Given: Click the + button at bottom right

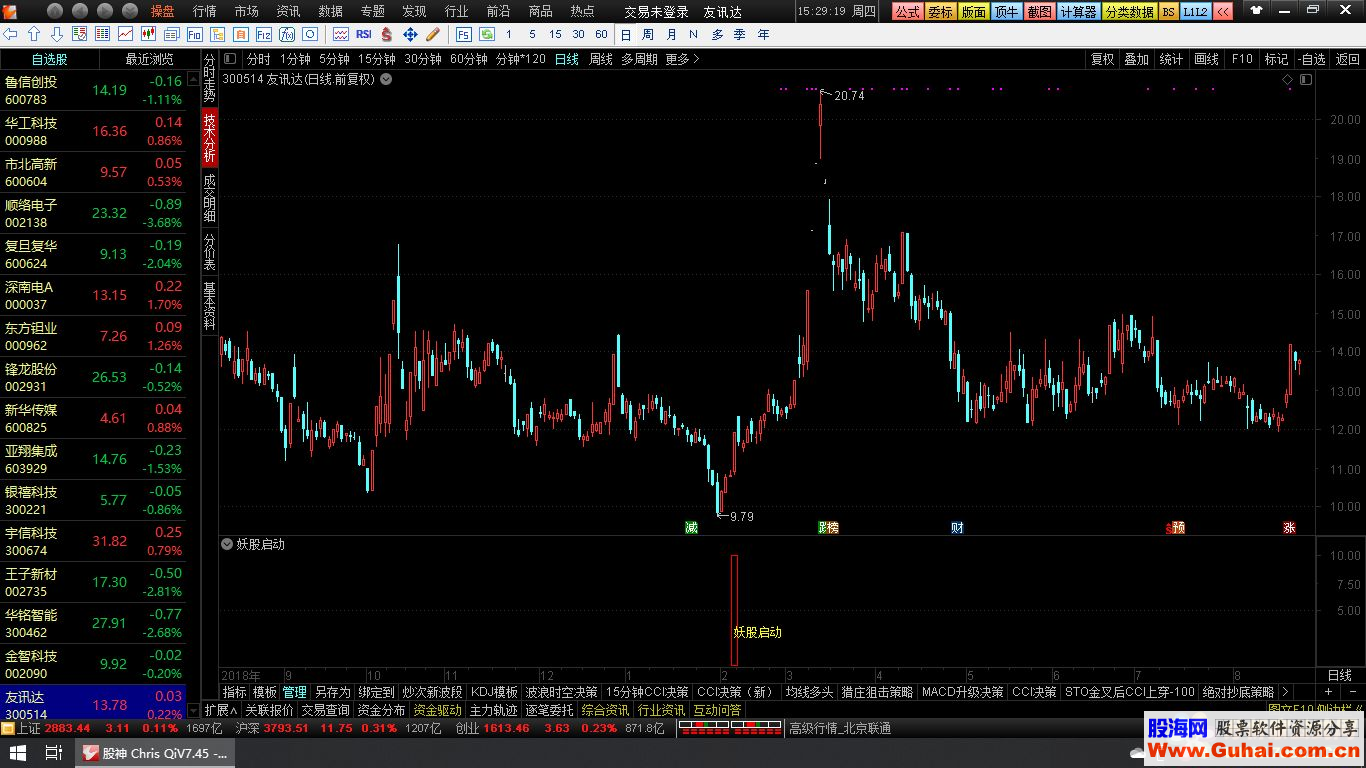Looking at the screenshot, I should coord(1328,691).
